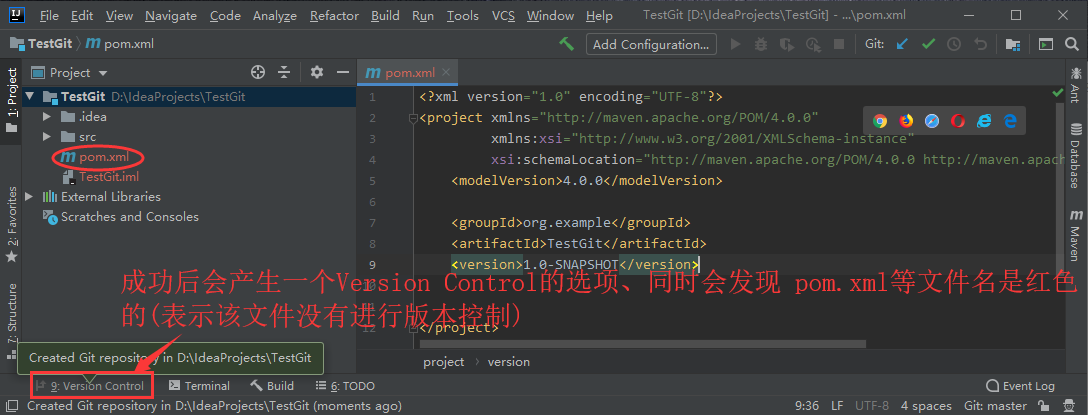Open the Event Log
Screen dimensions: 1088x415
1021,386
